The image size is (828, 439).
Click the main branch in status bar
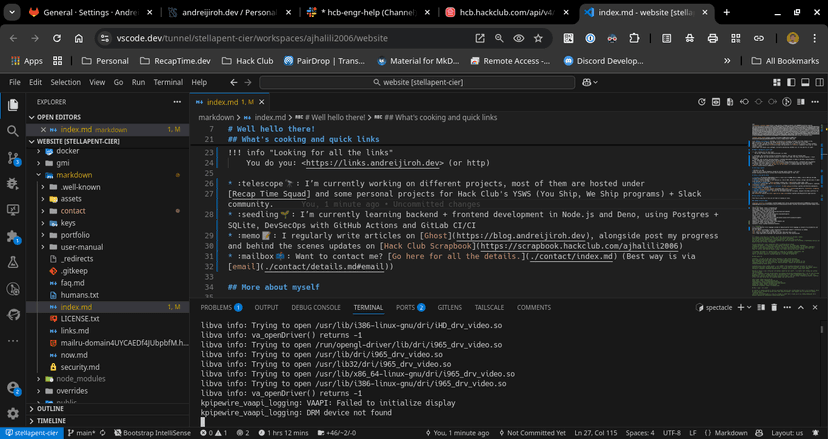click(x=82, y=433)
